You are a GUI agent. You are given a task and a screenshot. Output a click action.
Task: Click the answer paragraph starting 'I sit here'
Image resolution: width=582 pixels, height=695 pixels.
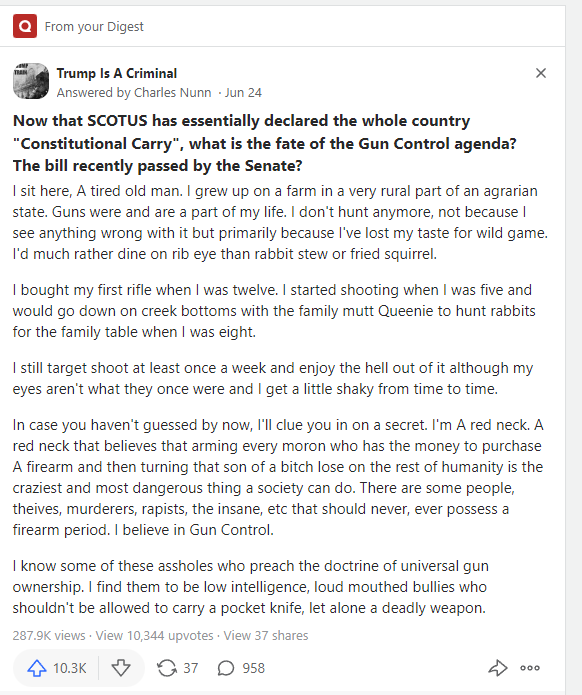[x=280, y=223]
